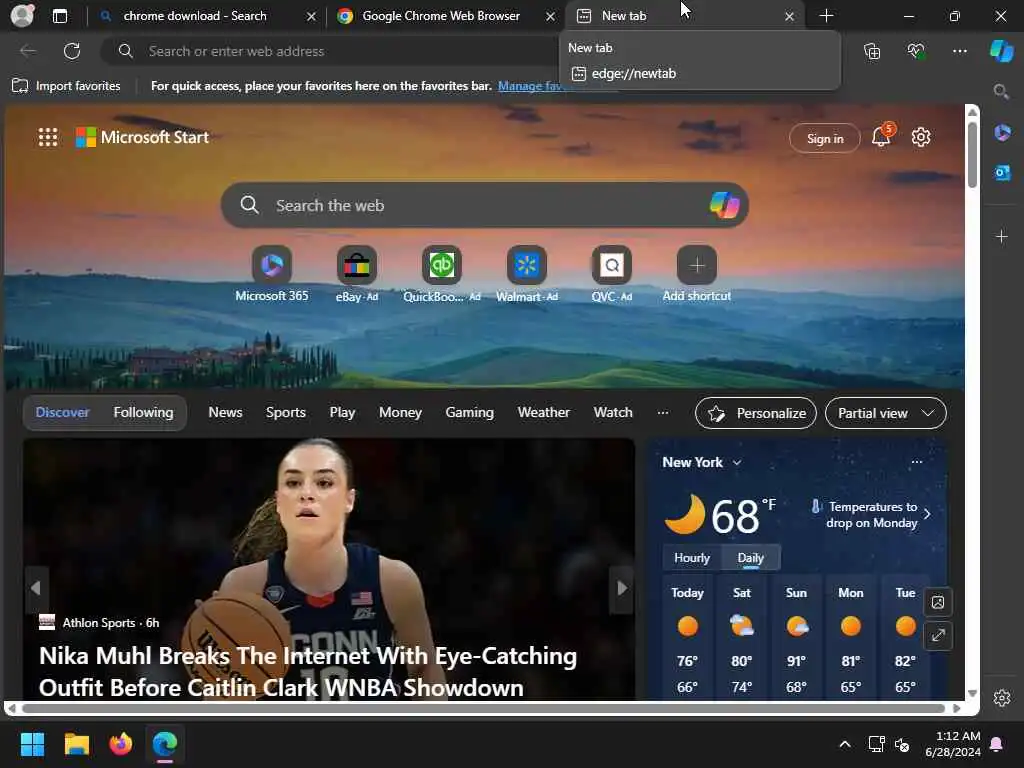The width and height of the screenshot is (1024, 768).
Task: Close the chrome download - Search tab
Action: tap(311, 16)
